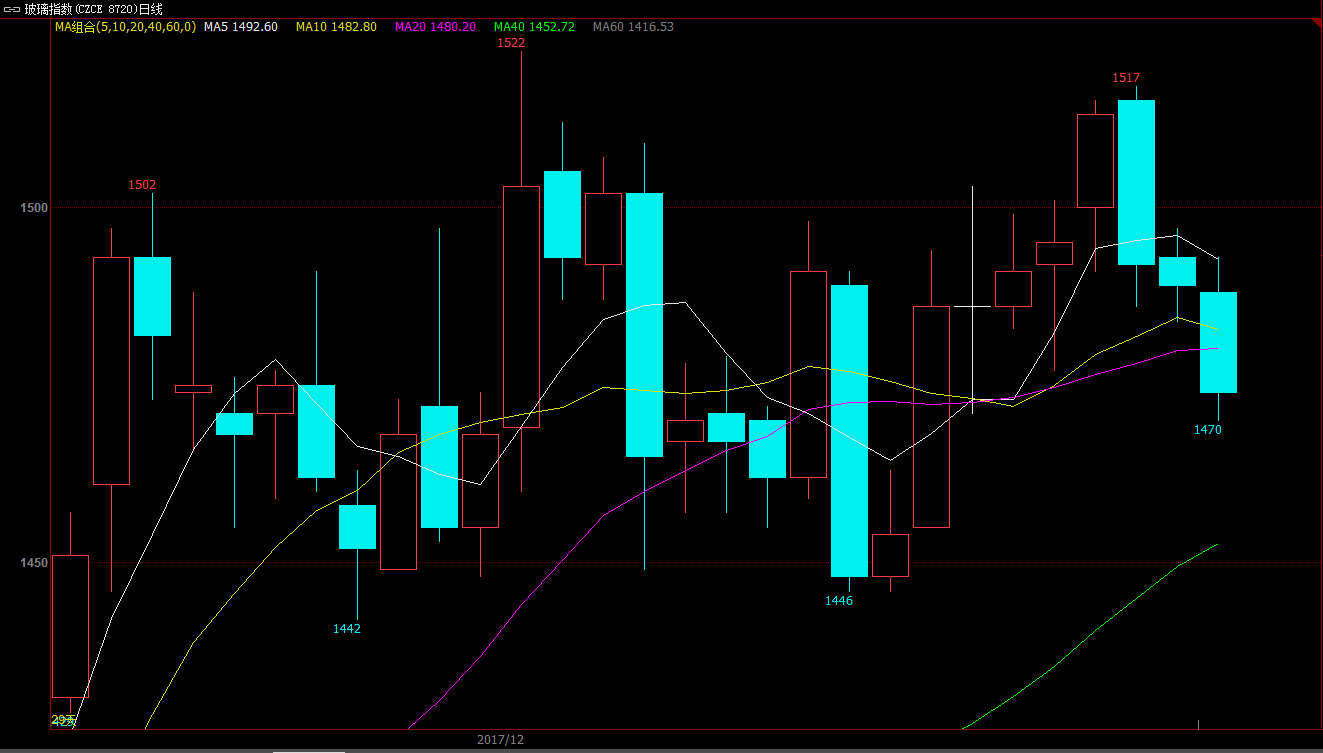The image size is (1323, 753).
Task: Click the chain-link icon beside the chart title
Action: [x=11, y=8]
